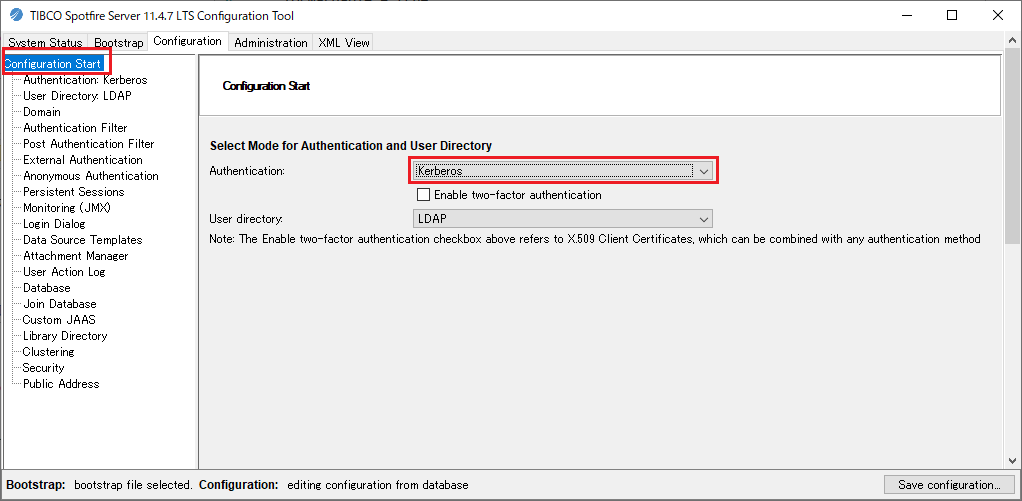Minimize the Configuration Tool window
1022x501 pixels.
(x=907, y=16)
